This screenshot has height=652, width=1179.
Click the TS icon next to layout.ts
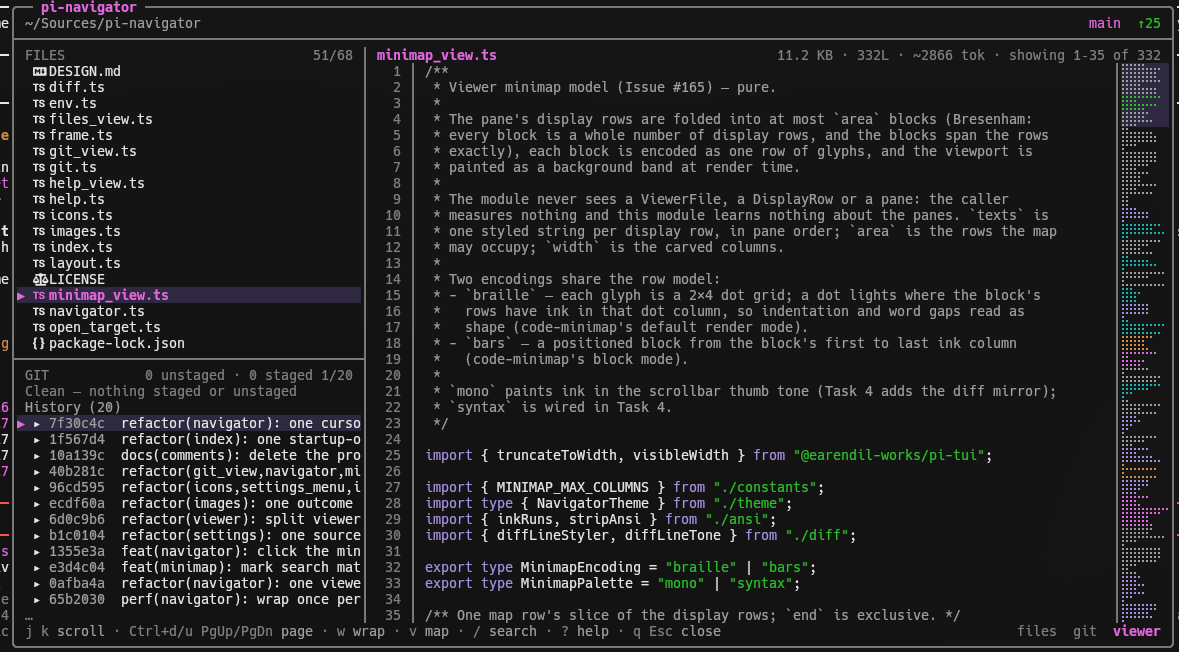[x=39, y=263]
